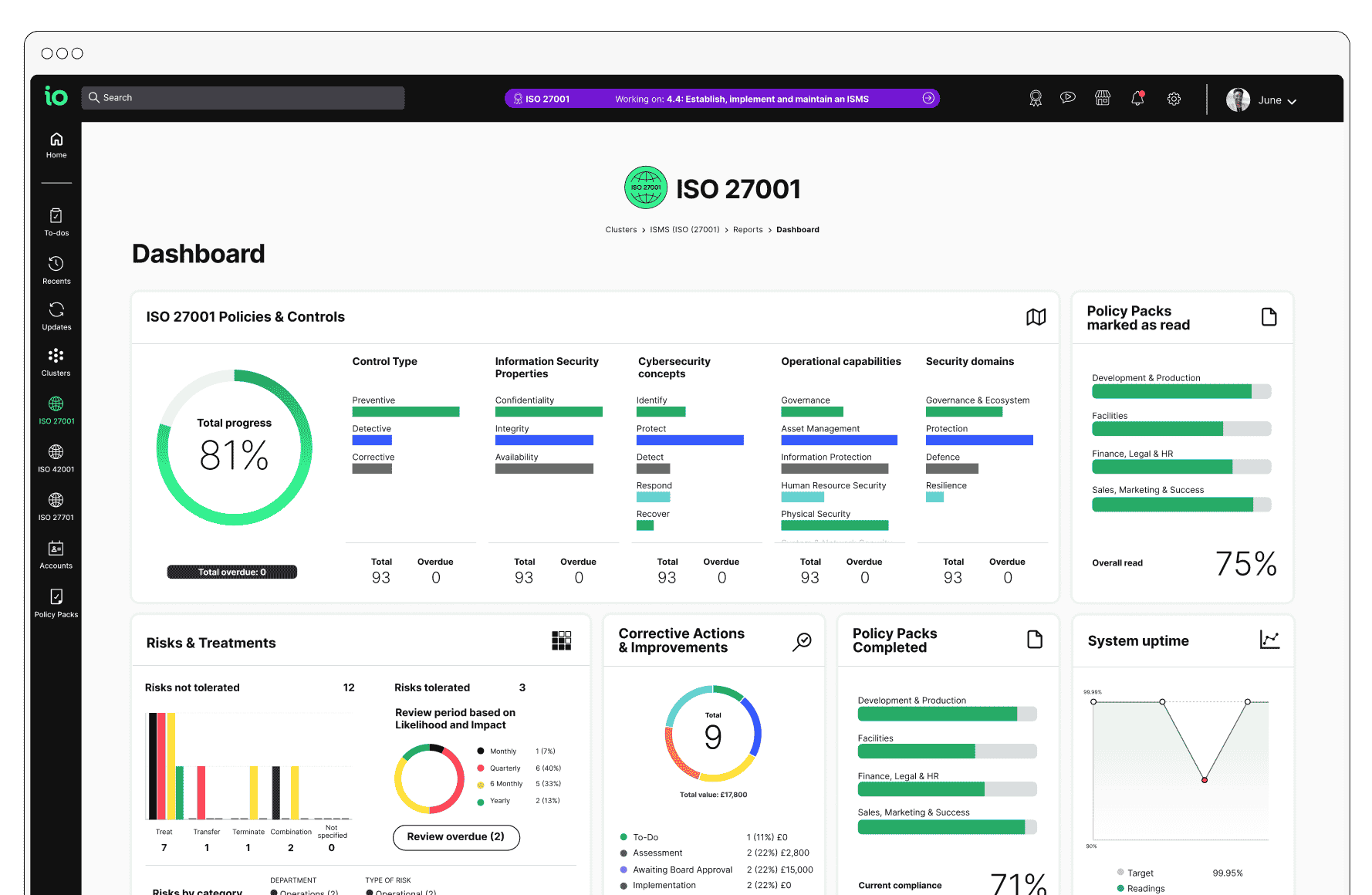
Task: Open the marketplace store icon
Action: coord(1103,98)
